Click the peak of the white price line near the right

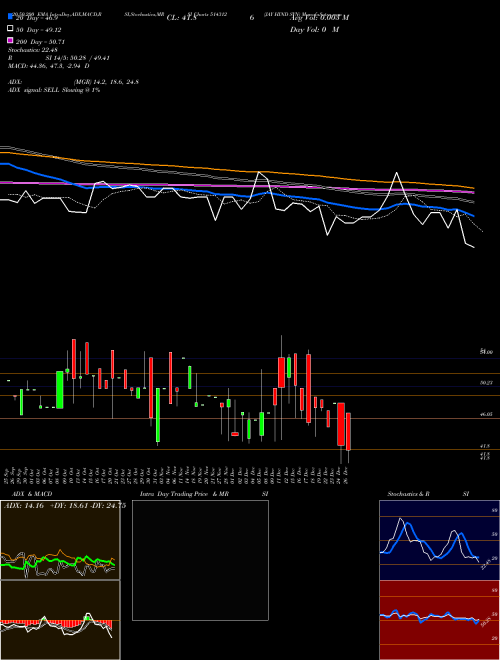click(x=396, y=173)
